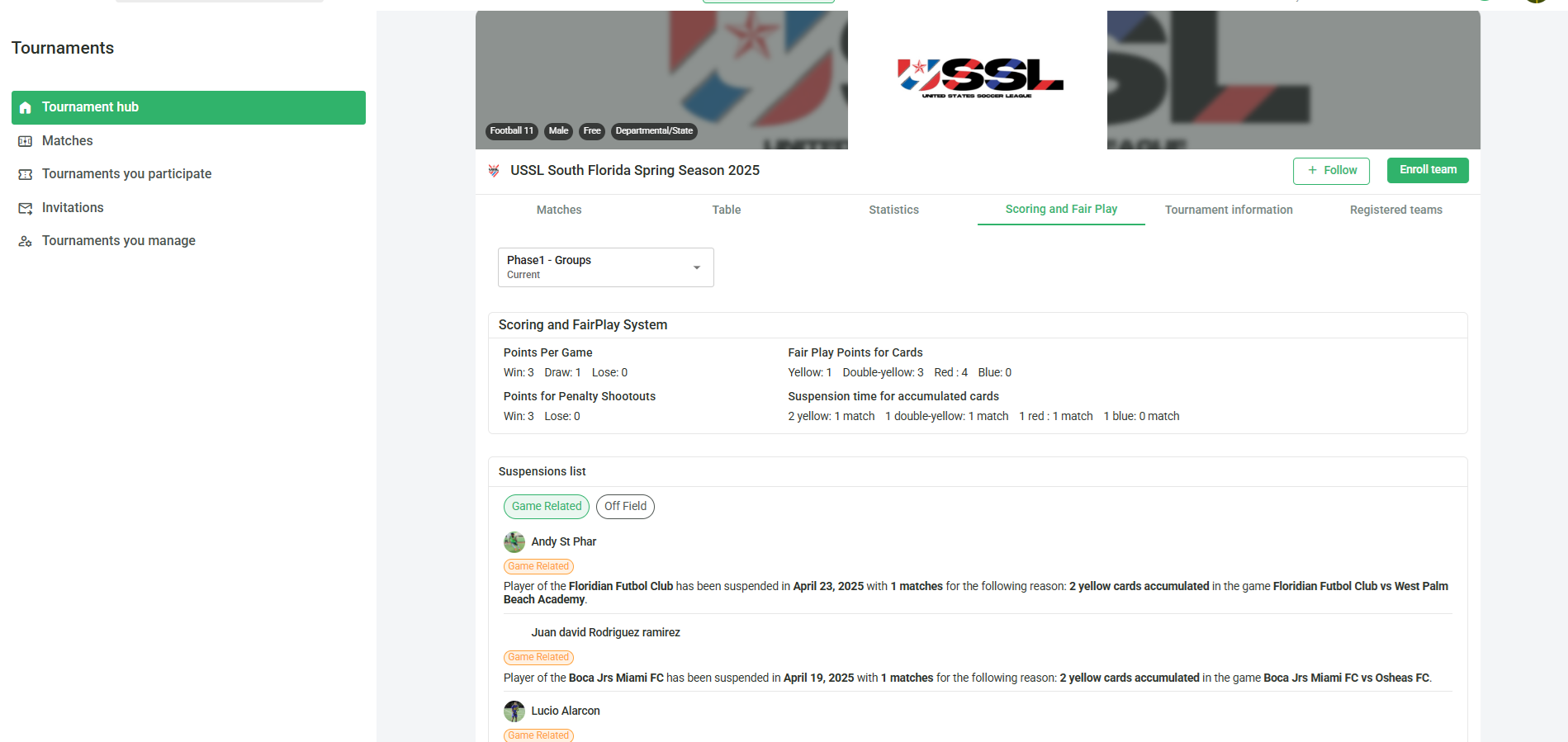Click the 2 yellow: 1 match value
This screenshot has height=742, width=1568.
(831, 417)
